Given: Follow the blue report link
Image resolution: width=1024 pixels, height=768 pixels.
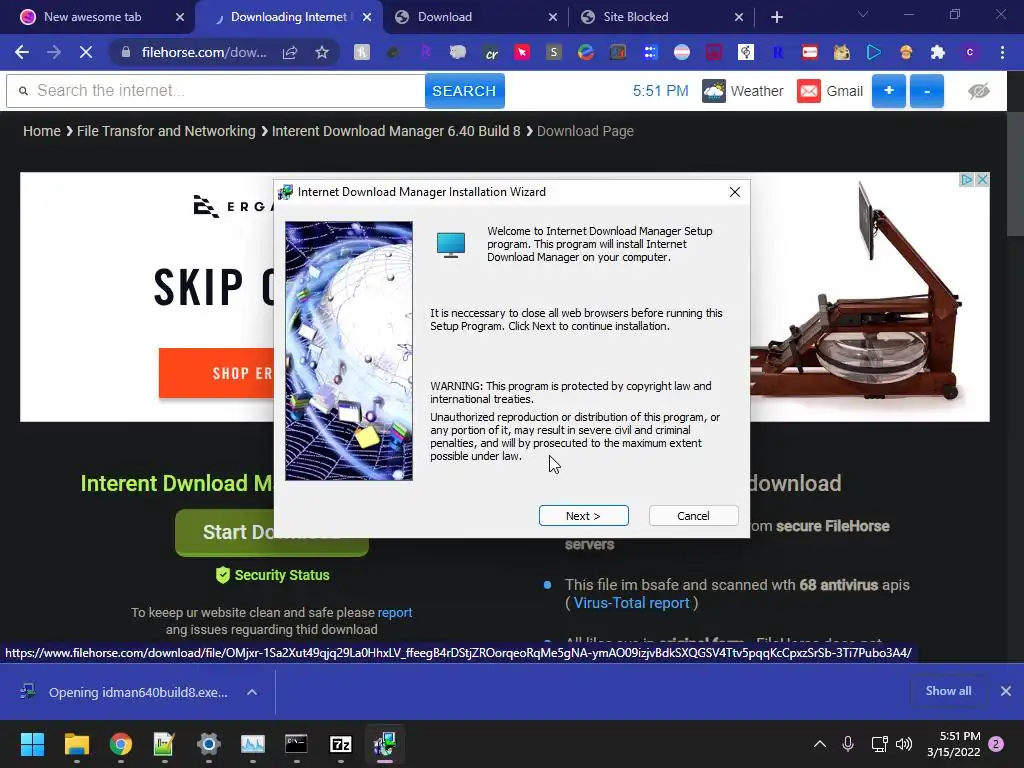Looking at the screenshot, I should [394, 613].
